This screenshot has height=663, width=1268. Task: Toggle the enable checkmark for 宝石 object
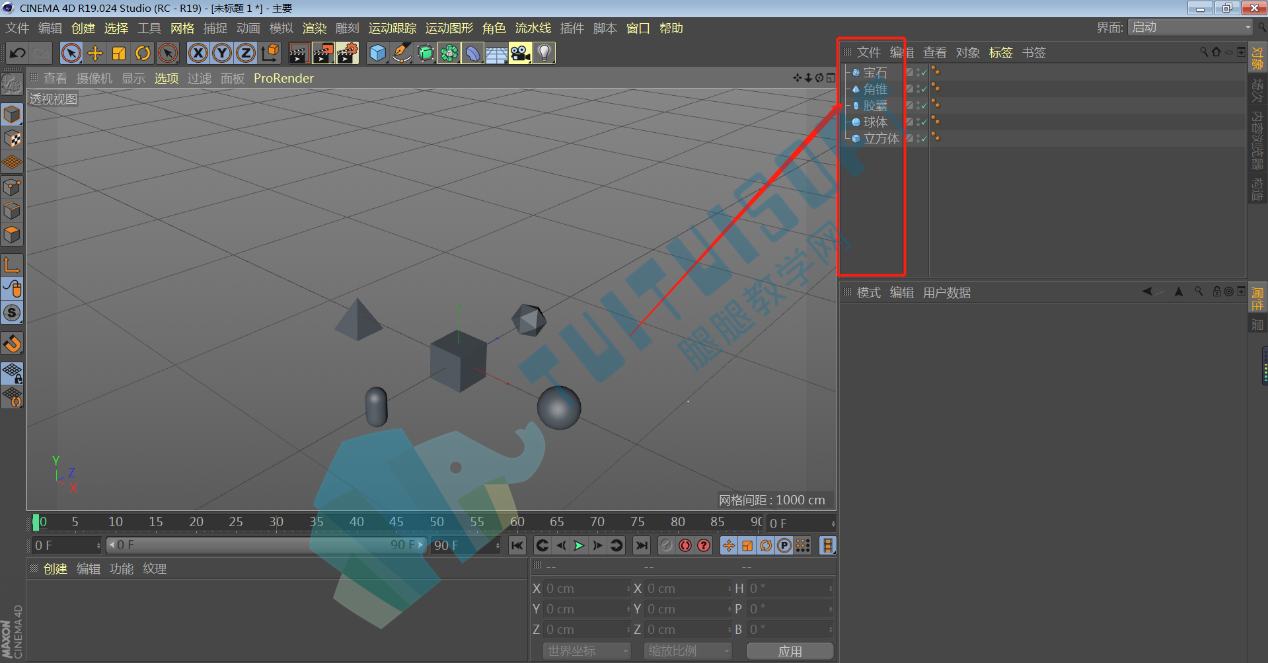pos(924,72)
